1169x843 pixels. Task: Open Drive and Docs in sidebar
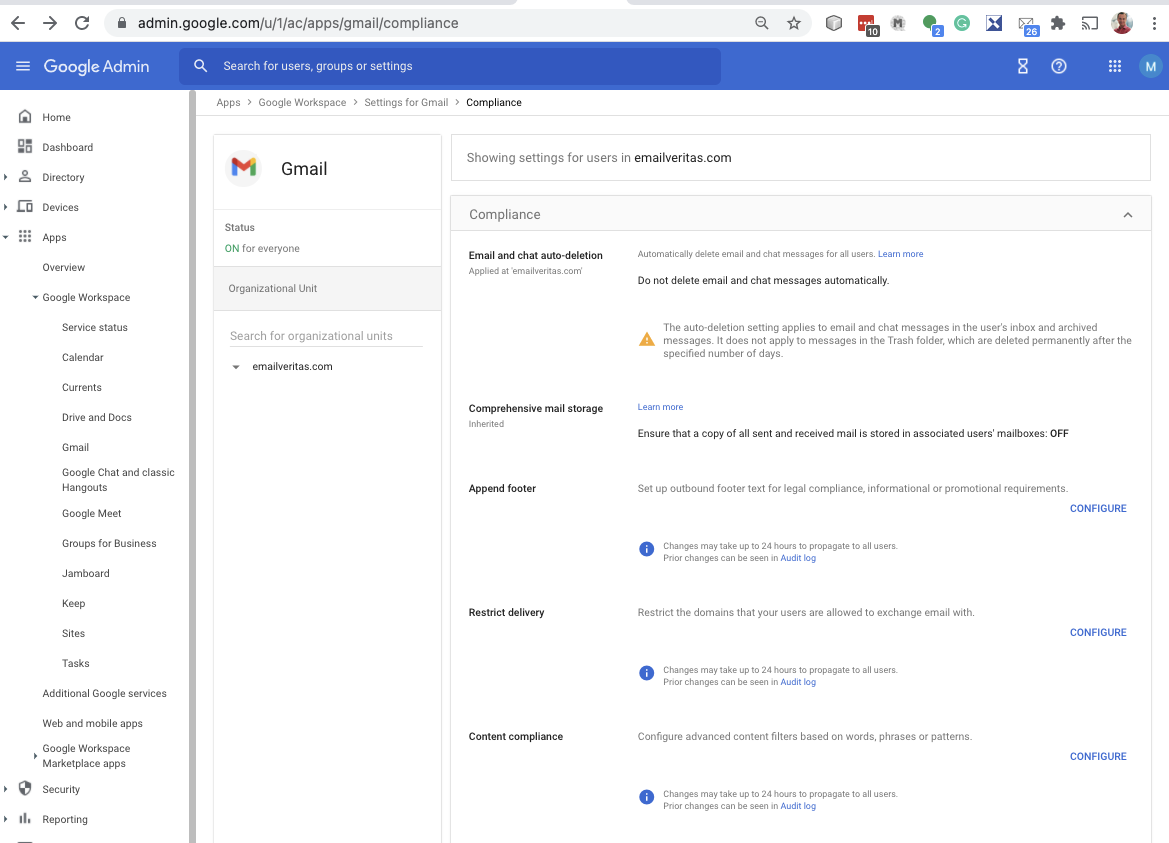pyautogui.click(x=97, y=417)
